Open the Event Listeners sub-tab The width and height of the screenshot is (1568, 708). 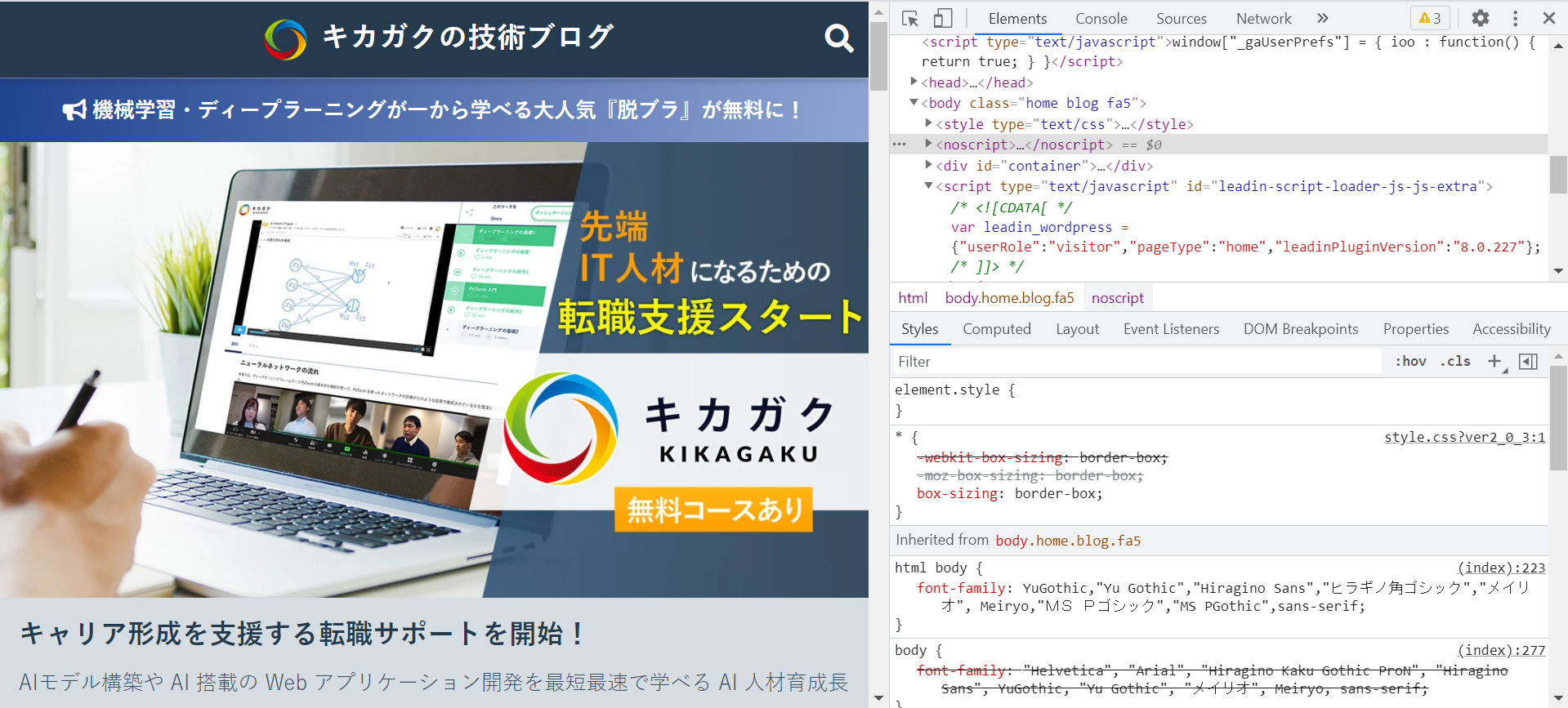point(1171,329)
